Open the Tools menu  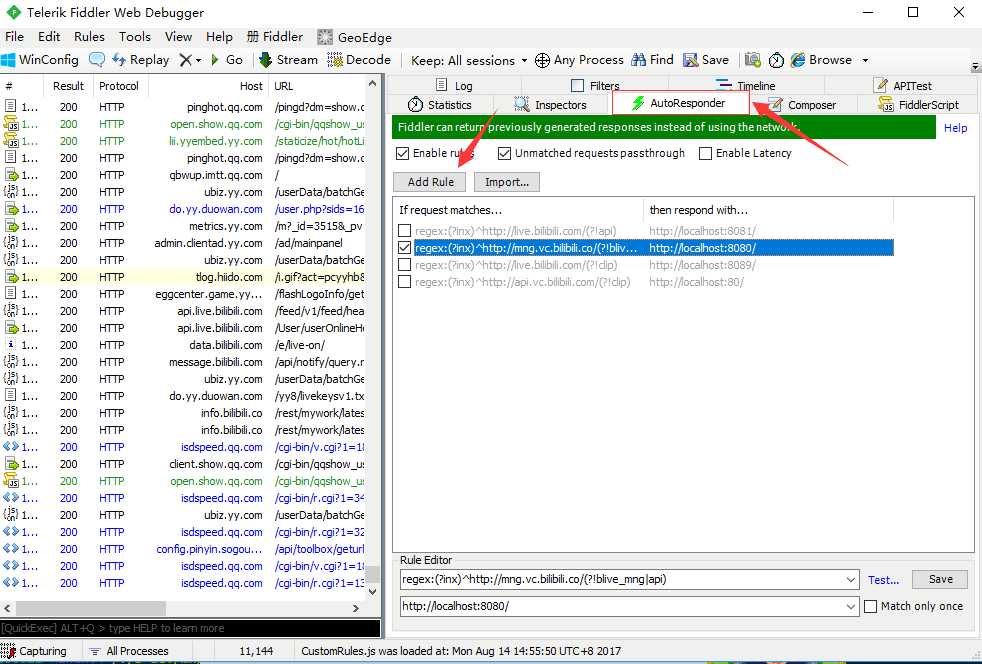tap(135, 37)
